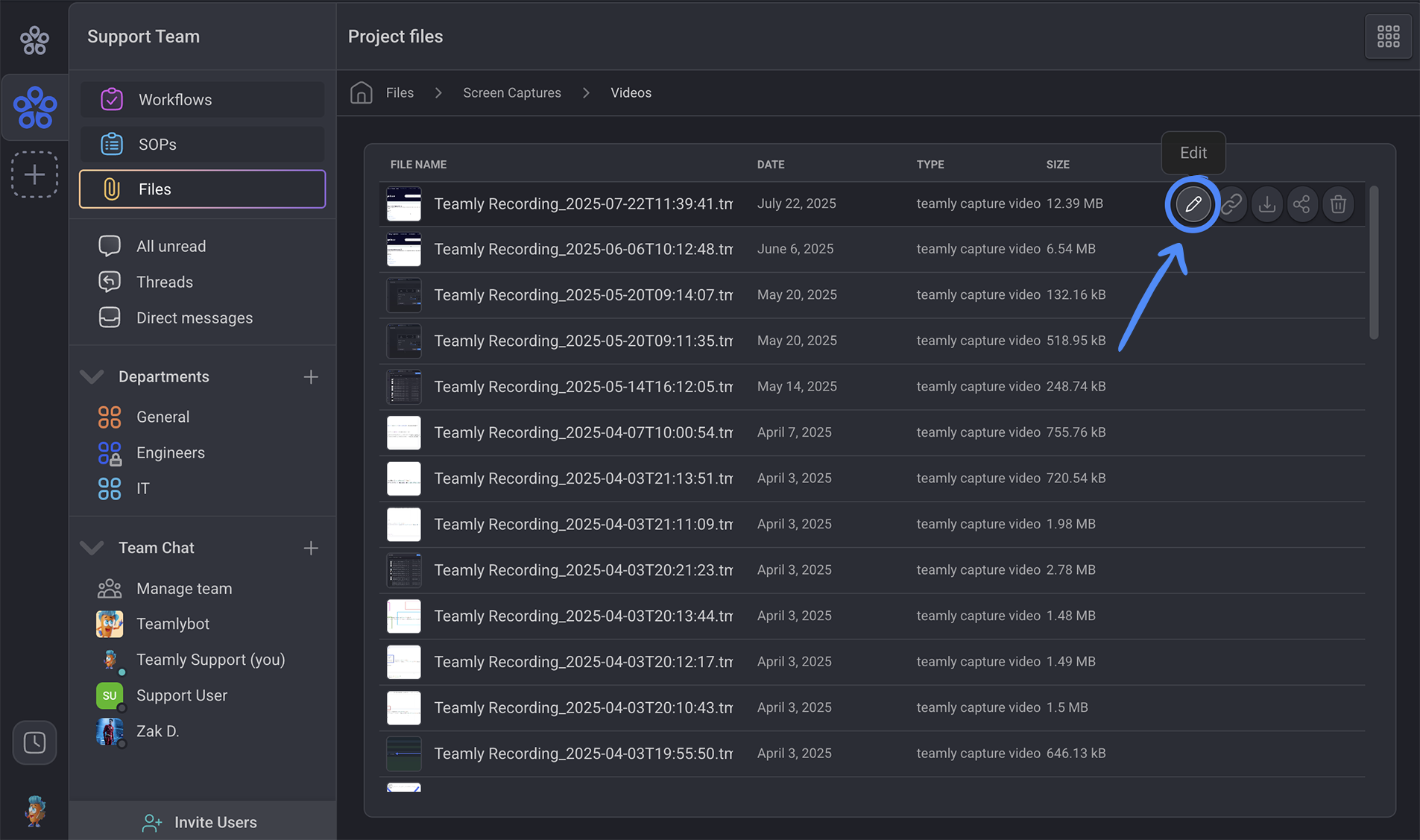The width and height of the screenshot is (1420, 840).
Task: Open the IT department
Action: pyautogui.click(x=142, y=488)
